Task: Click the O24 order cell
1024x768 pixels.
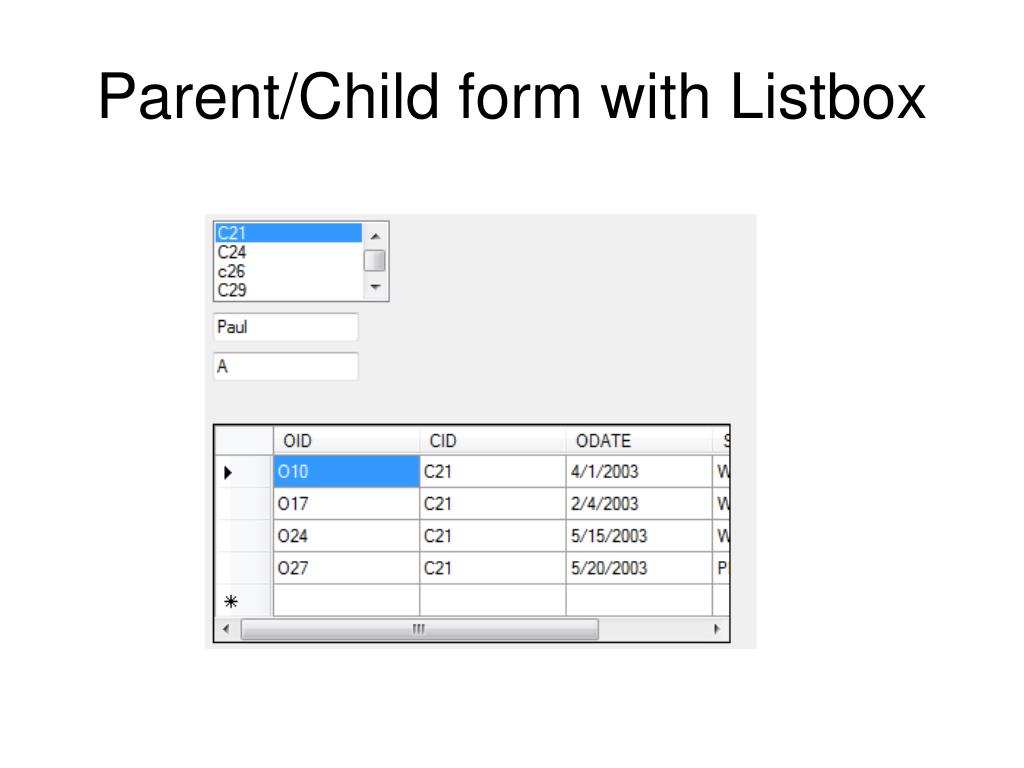Action: (x=346, y=536)
